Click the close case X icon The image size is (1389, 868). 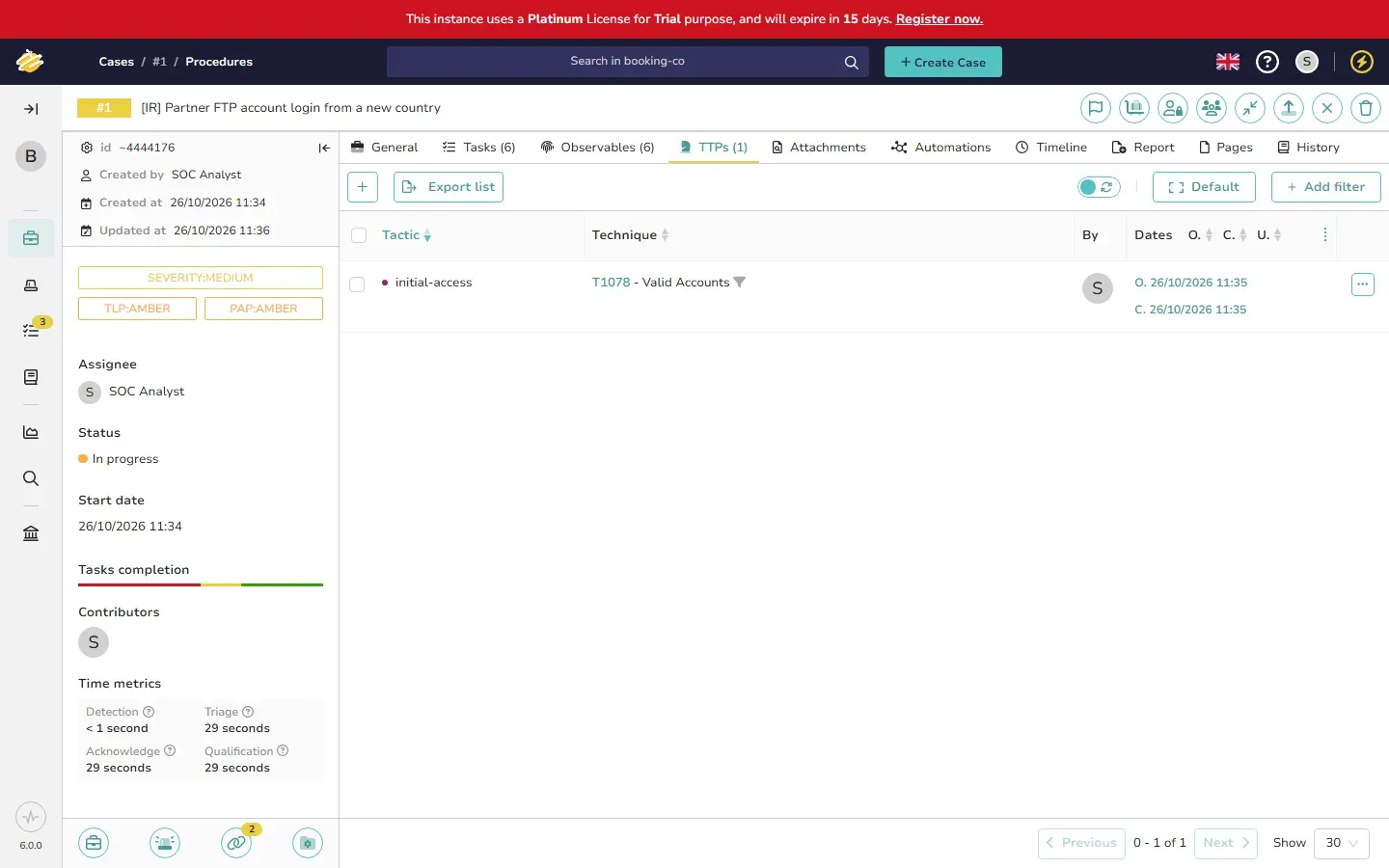click(1327, 108)
